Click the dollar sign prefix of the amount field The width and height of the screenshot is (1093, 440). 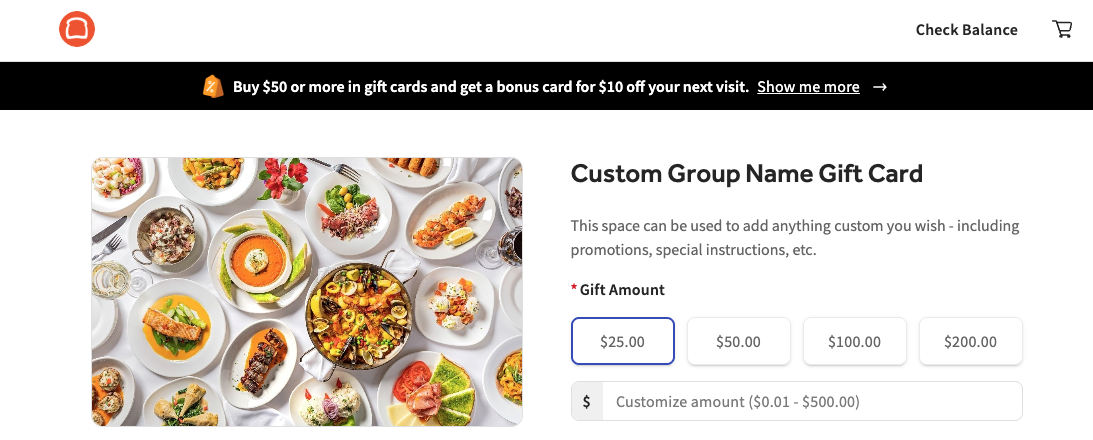[x=586, y=401]
